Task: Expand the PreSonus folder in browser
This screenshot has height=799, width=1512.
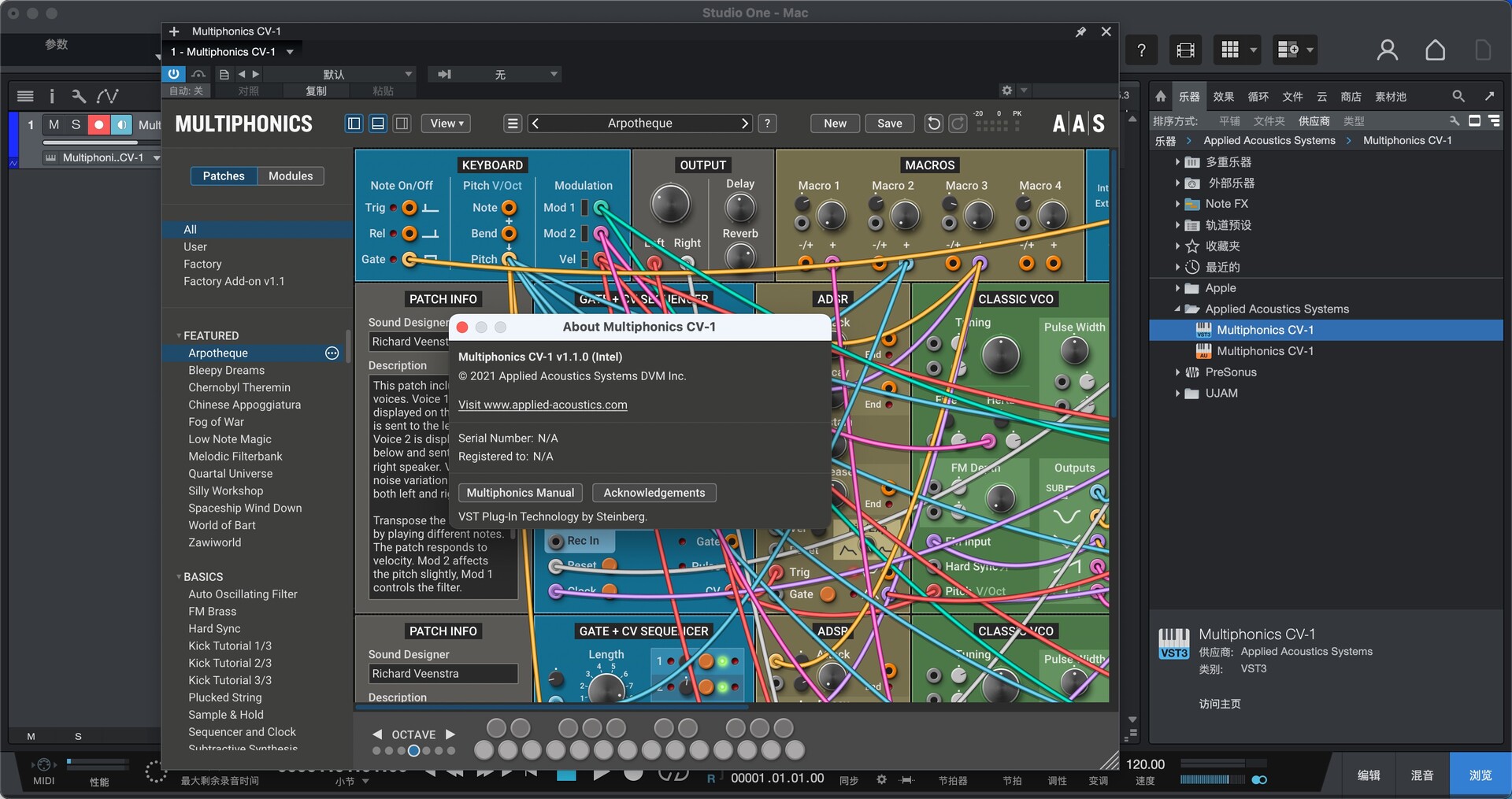Action: point(1177,372)
